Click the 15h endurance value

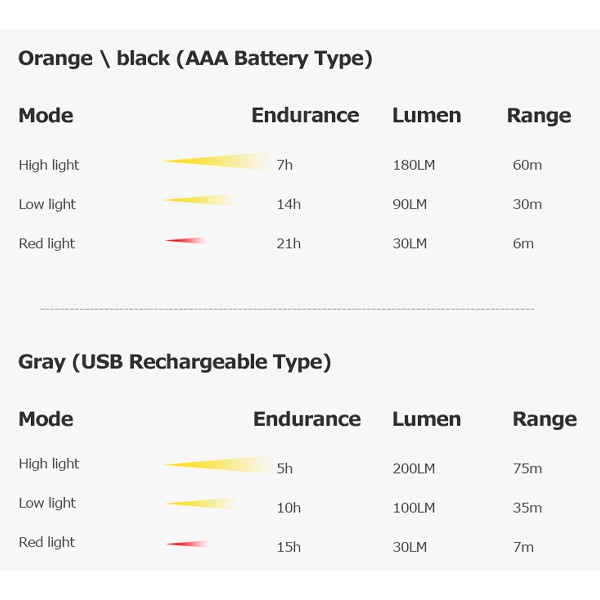(289, 547)
